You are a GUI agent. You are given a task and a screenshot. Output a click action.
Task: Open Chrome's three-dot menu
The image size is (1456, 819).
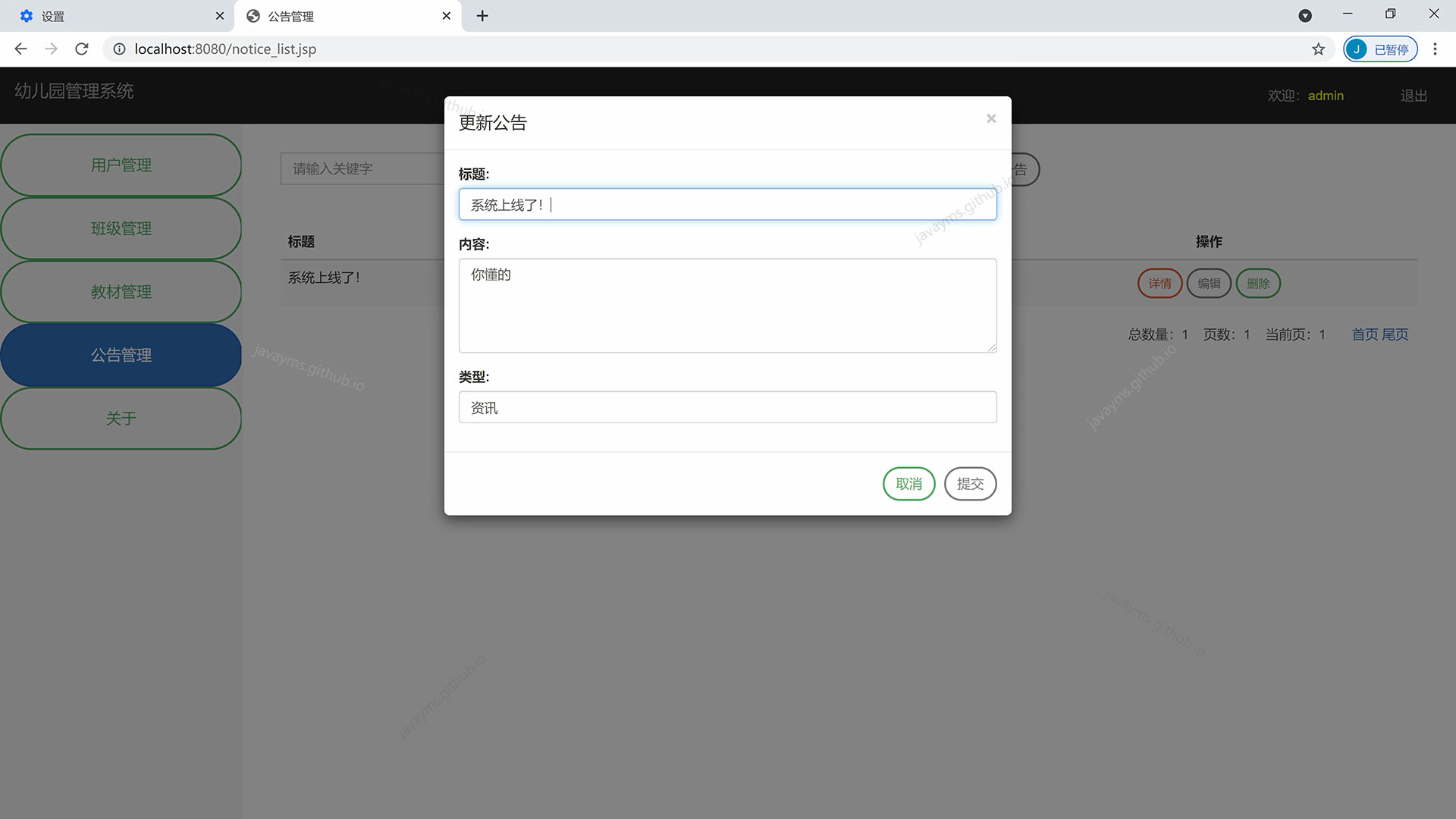click(x=1434, y=49)
